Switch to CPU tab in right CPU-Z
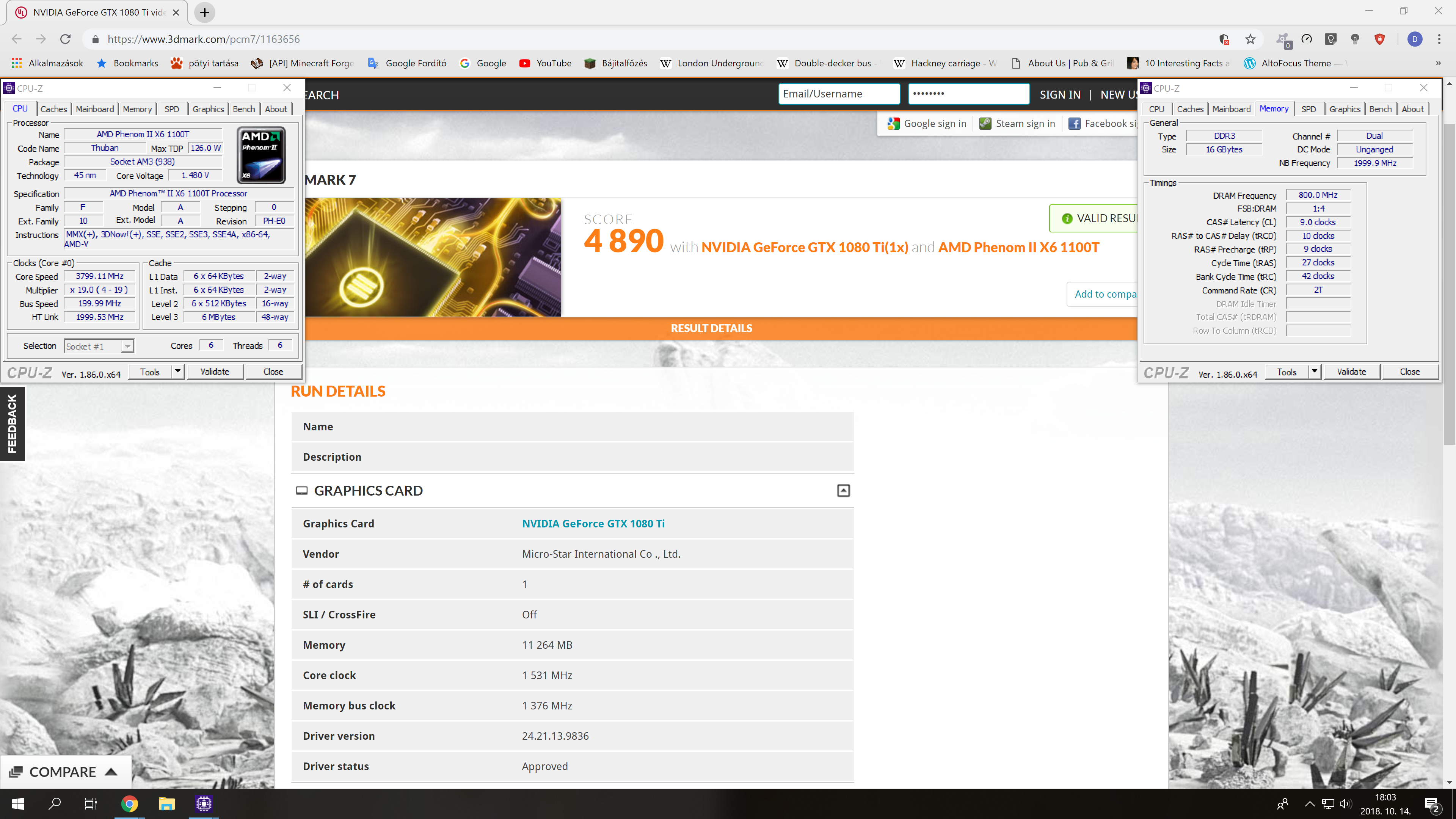 1156,109
